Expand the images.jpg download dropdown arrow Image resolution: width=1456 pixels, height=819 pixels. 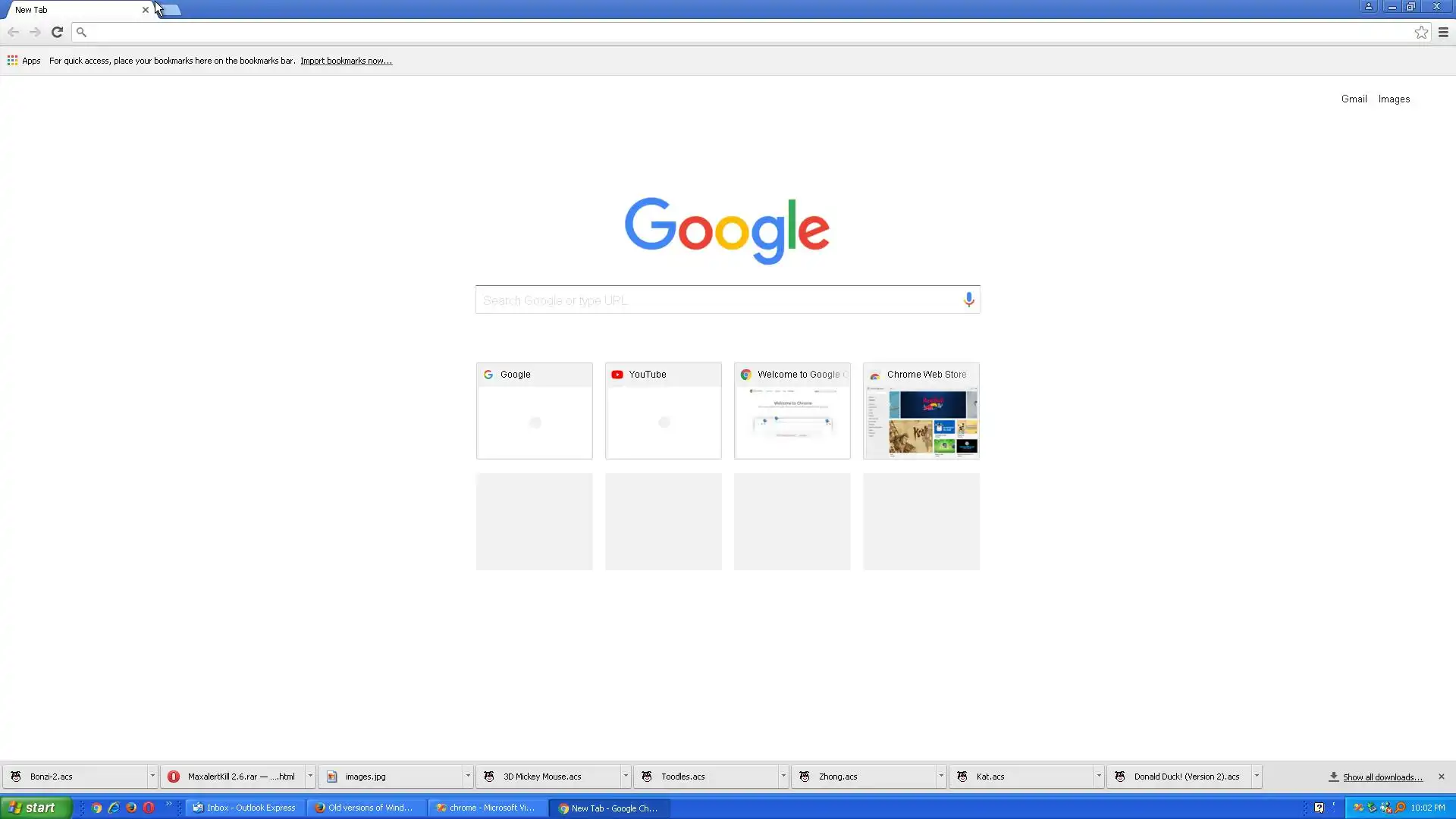[468, 776]
